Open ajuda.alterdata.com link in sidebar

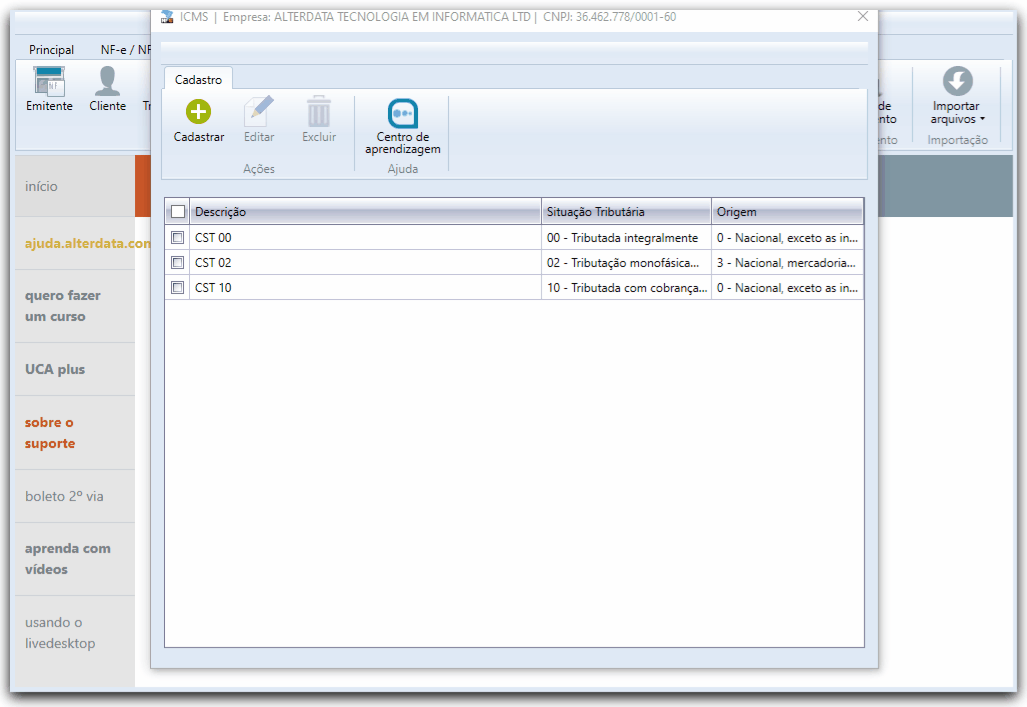click(x=87, y=243)
